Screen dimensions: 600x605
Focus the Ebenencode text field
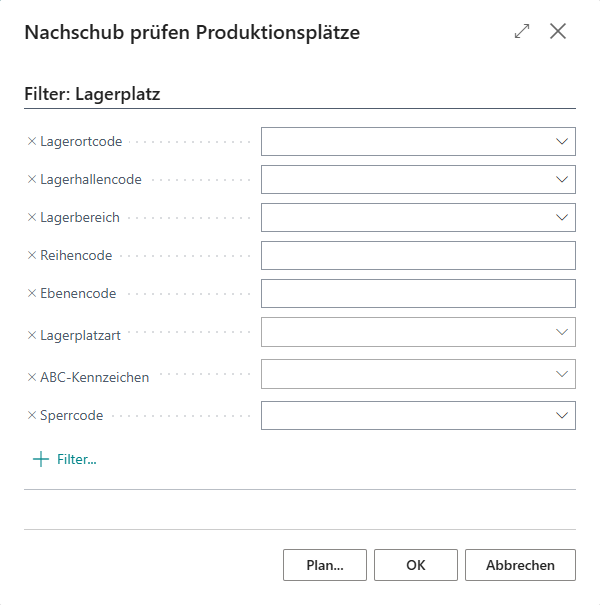point(417,293)
